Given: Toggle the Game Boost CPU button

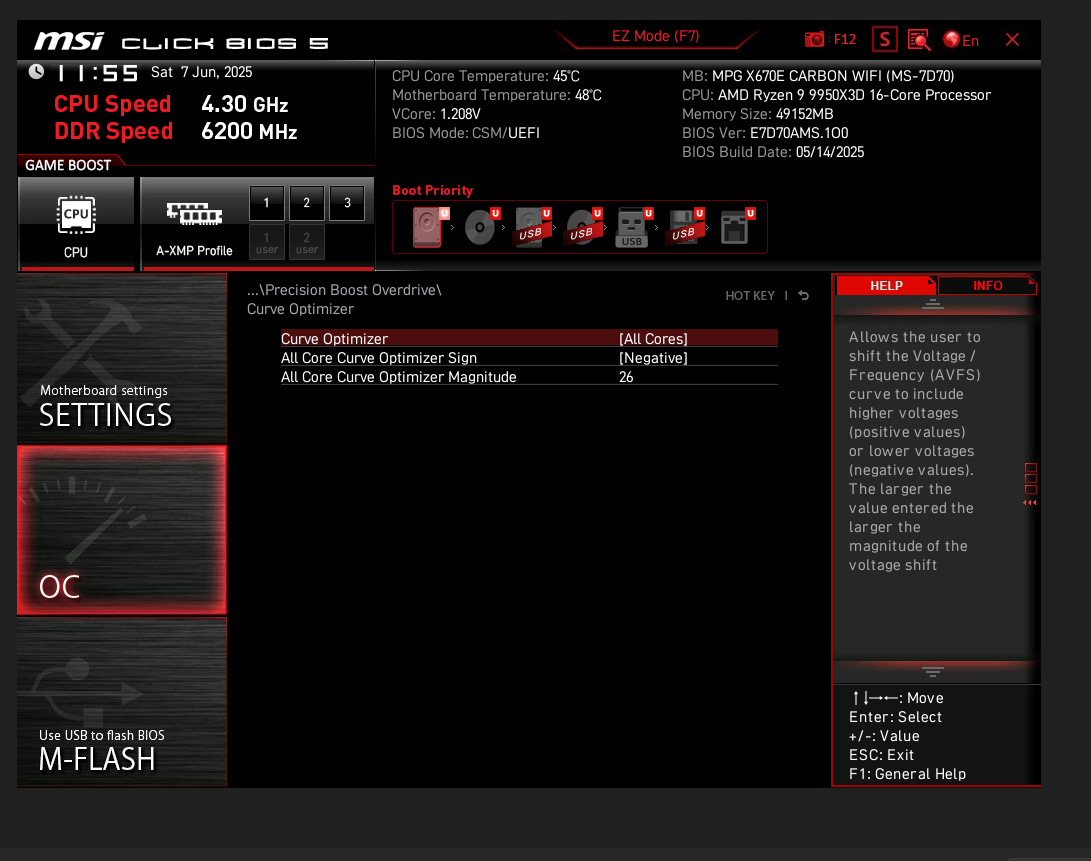Looking at the screenshot, I should click(x=76, y=223).
